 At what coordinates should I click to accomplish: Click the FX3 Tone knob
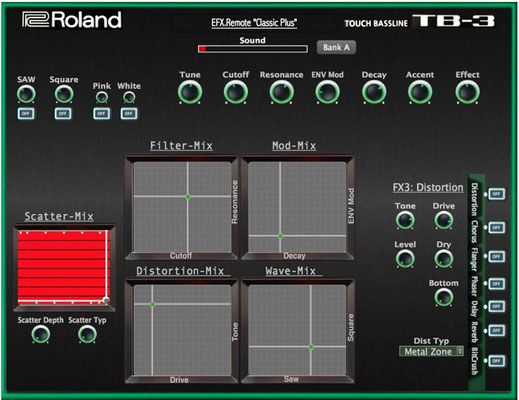pyautogui.click(x=405, y=221)
